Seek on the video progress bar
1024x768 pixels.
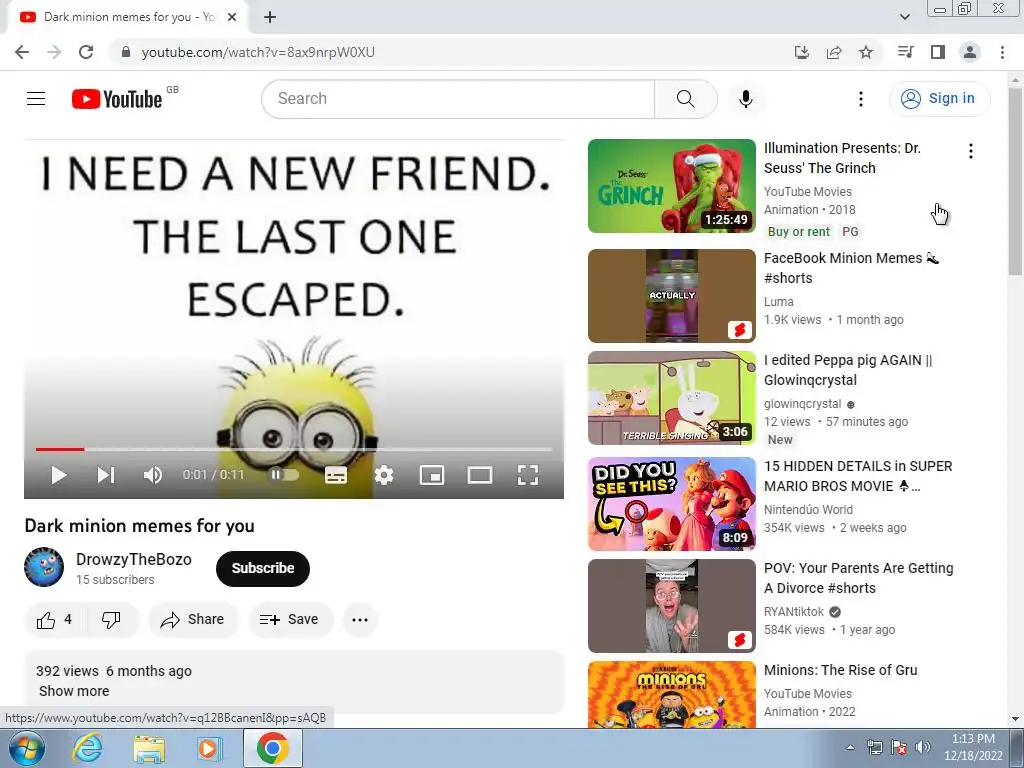pos(294,449)
